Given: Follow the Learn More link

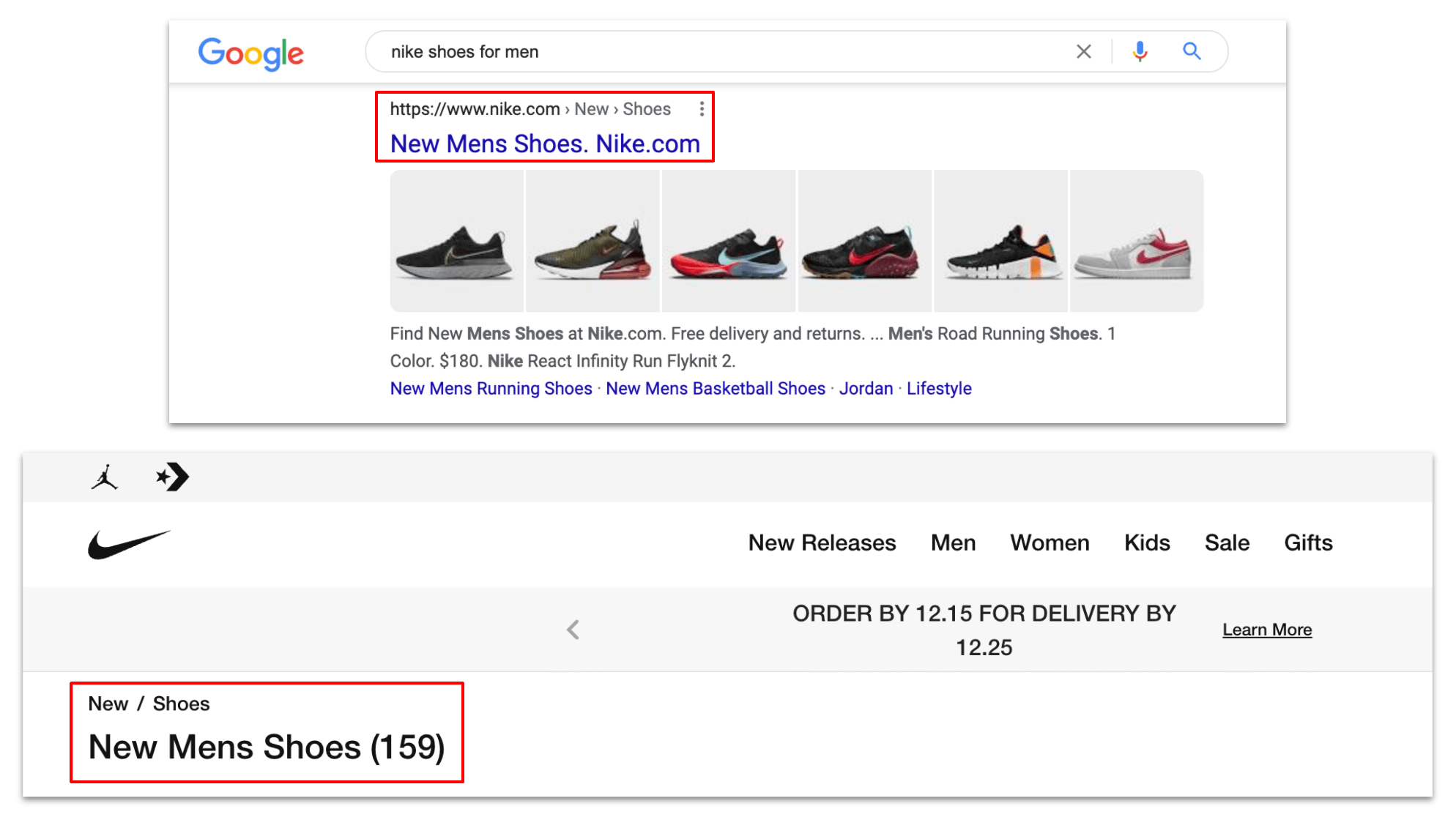Looking at the screenshot, I should pos(1267,630).
